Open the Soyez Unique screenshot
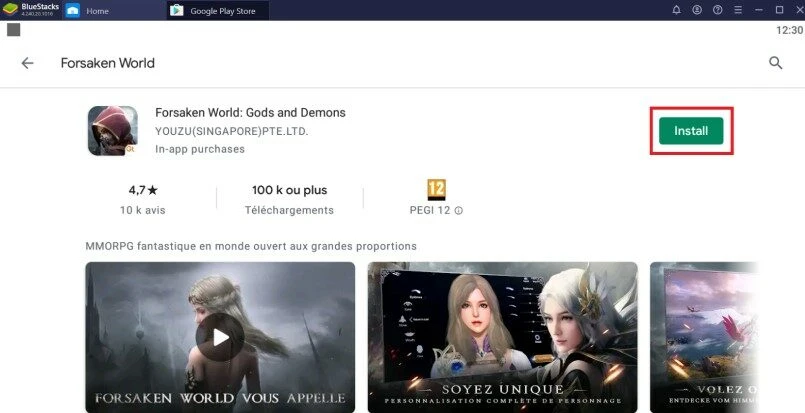Viewport: 805px width, 413px height. click(x=503, y=337)
